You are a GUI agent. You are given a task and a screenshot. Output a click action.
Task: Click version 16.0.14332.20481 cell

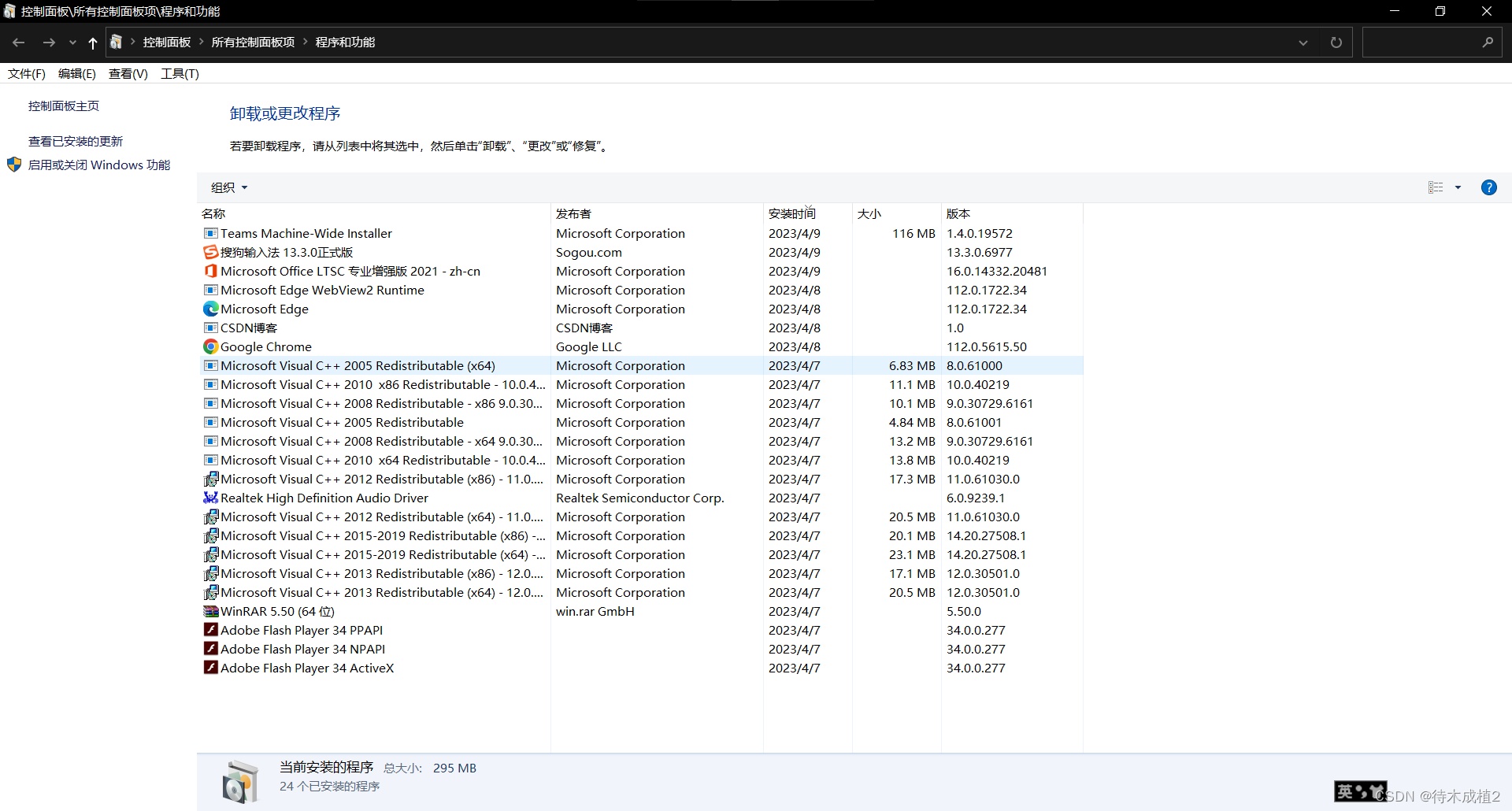(997, 271)
